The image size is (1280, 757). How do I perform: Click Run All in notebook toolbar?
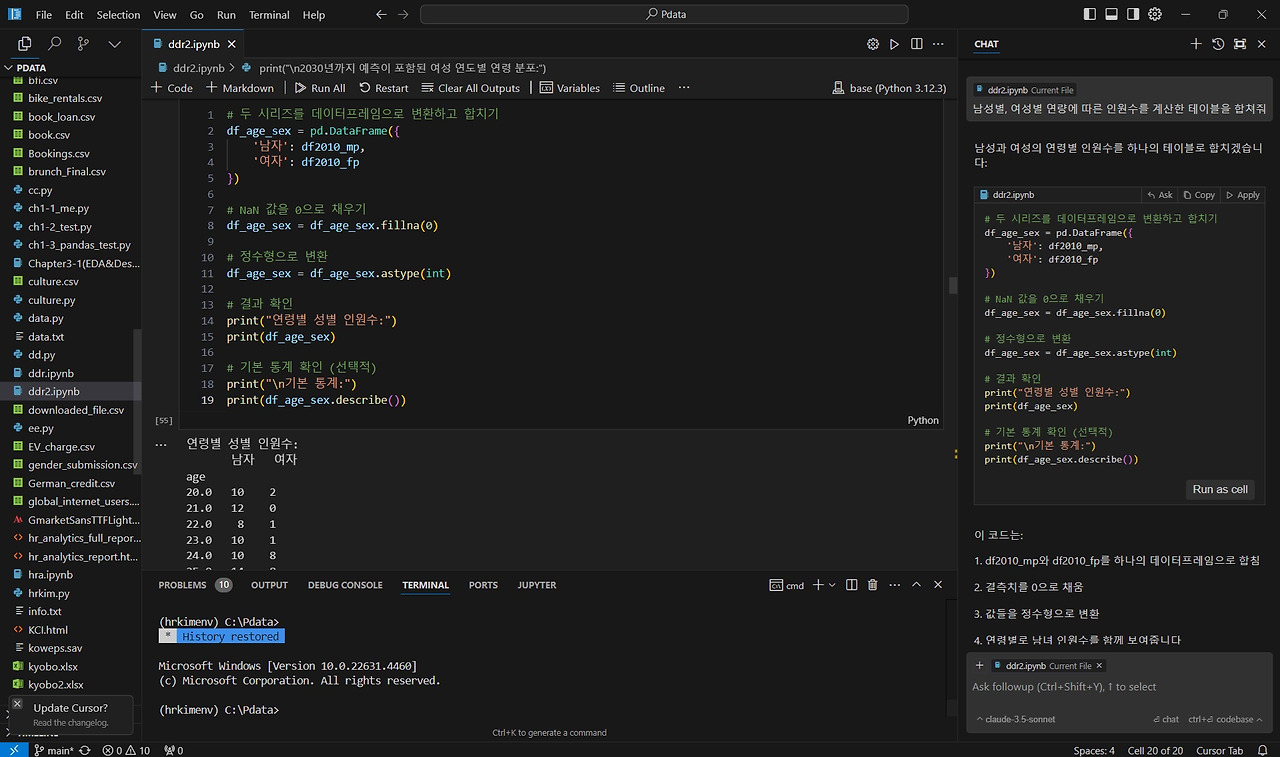[319, 88]
